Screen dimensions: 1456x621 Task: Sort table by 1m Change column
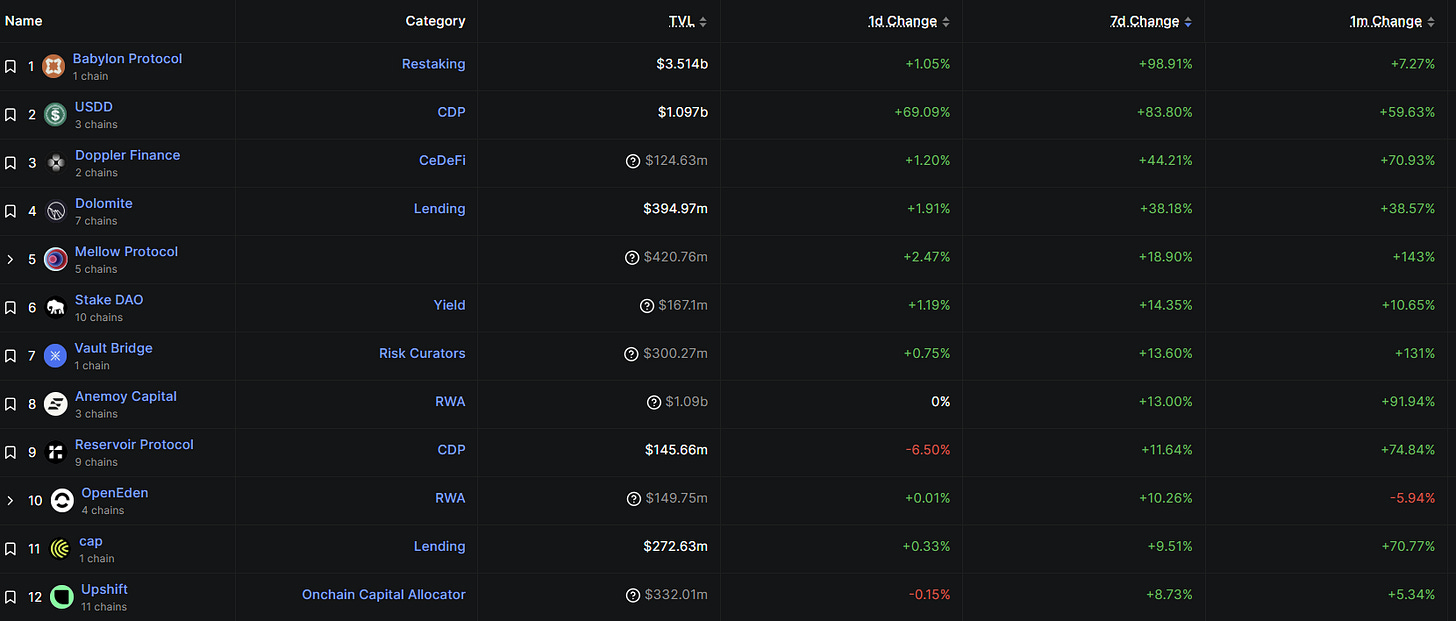[x=1393, y=21]
